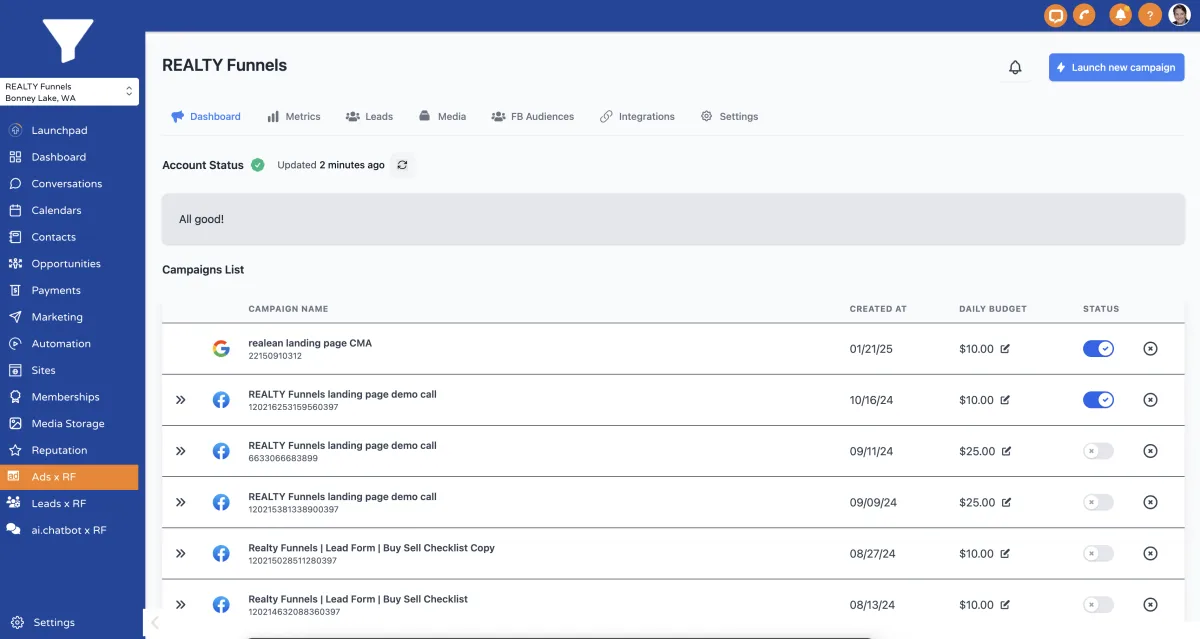
Task: Remove the campaign created 10/16/24
Action: [1150, 400]
